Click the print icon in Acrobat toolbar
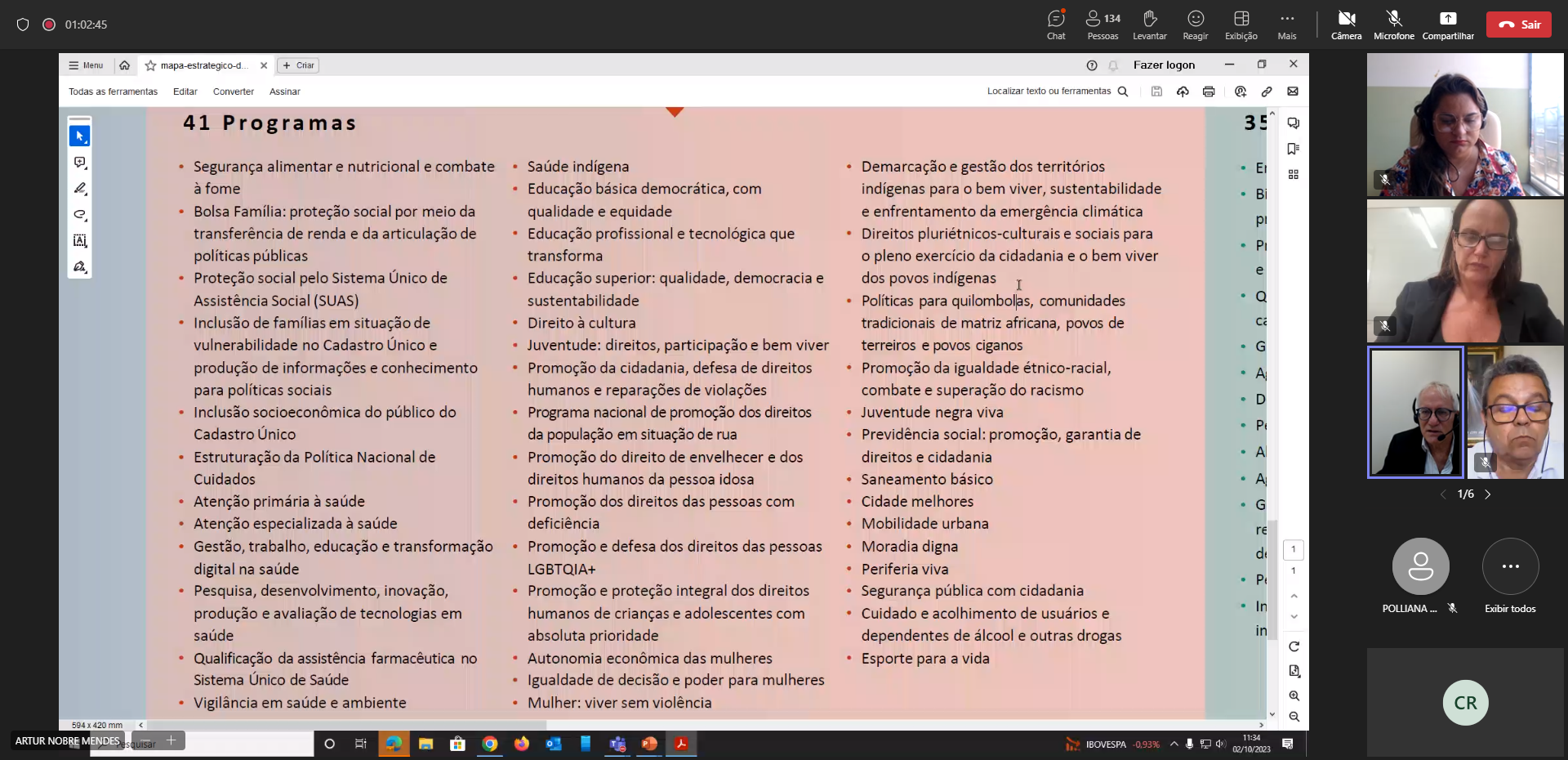Viewport: 1568px width, 760px height. [1209, 92]
